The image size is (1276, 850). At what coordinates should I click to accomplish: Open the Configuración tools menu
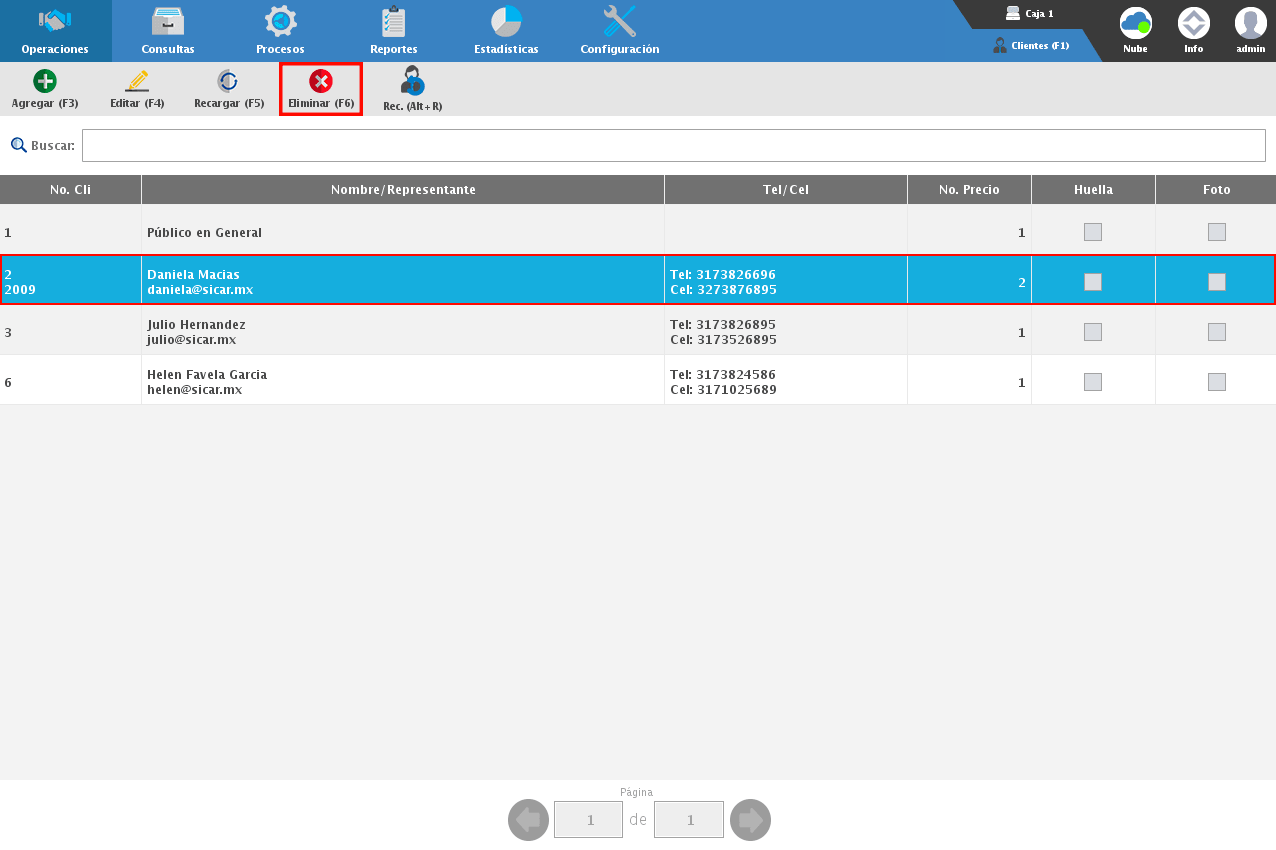point(619,31)
